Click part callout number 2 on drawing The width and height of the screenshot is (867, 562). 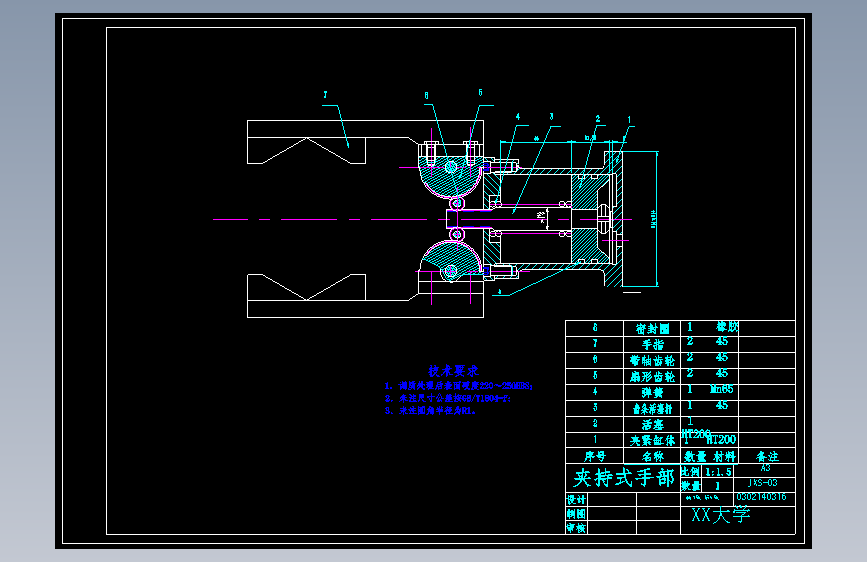(598, 118)
